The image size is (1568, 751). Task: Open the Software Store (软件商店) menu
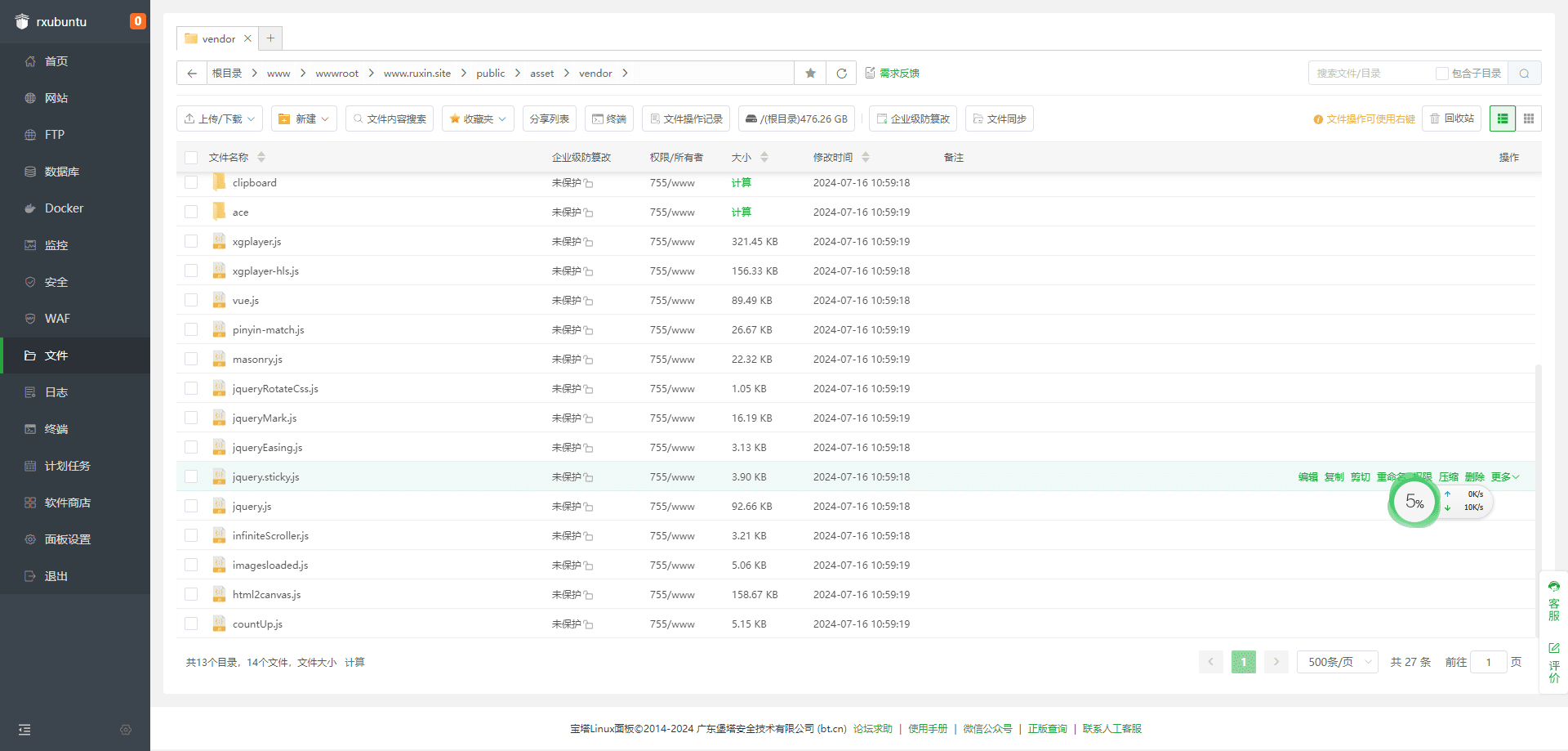pos(75,503)
